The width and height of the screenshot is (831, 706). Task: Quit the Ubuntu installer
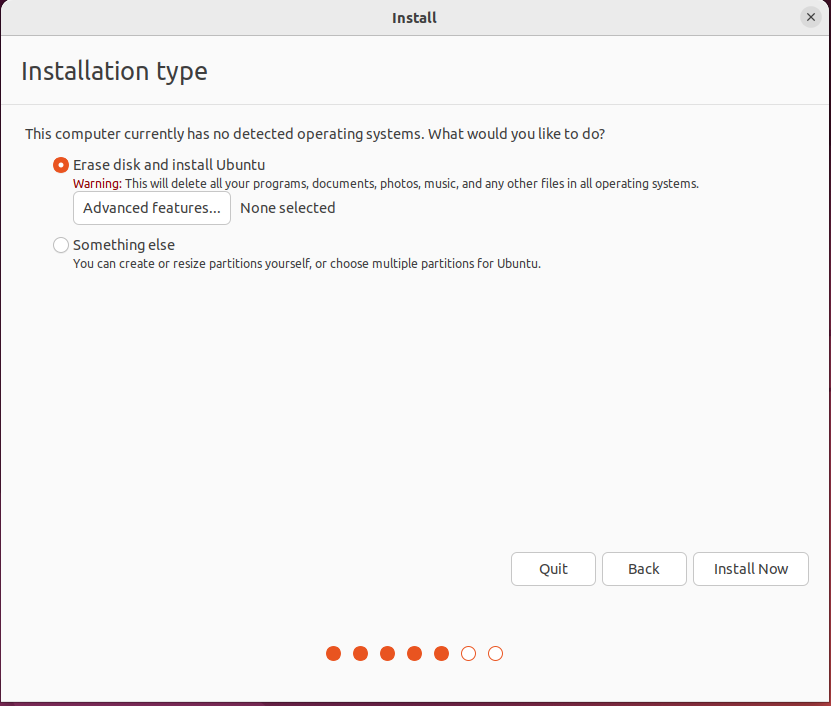coord(553,569)
